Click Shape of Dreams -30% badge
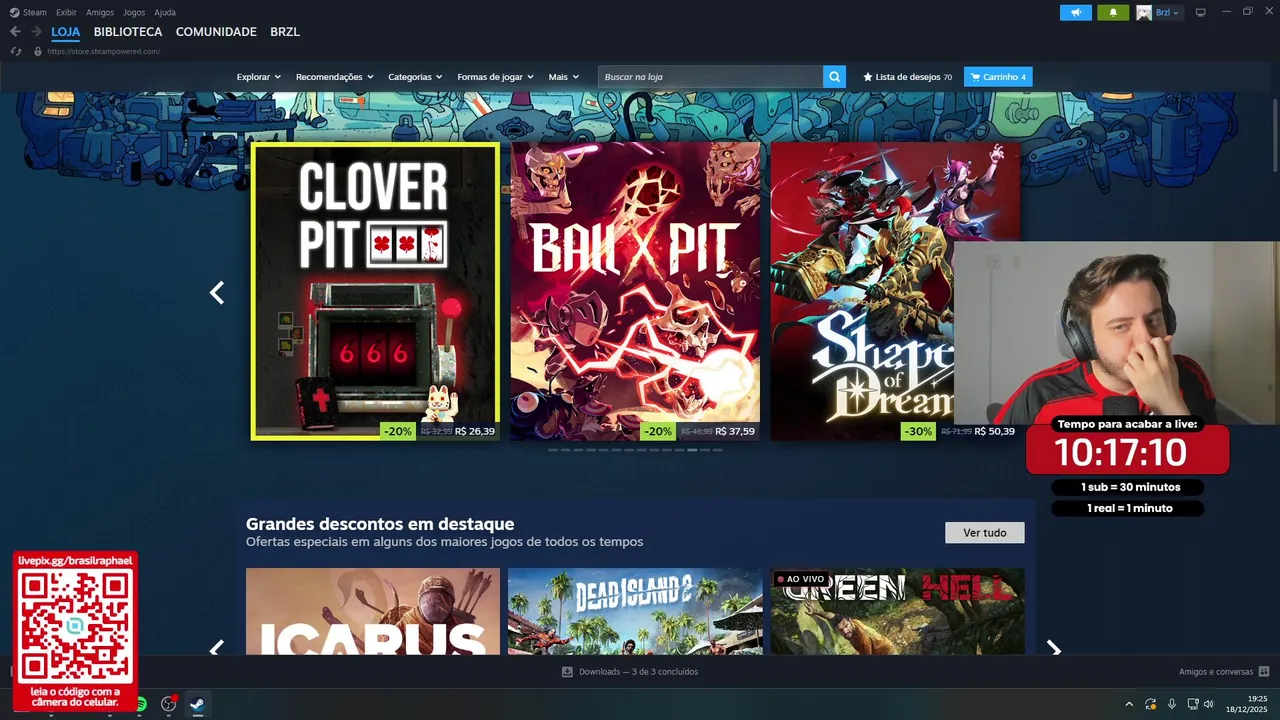Screen dimensions: 1280x720 pos(917,432)
